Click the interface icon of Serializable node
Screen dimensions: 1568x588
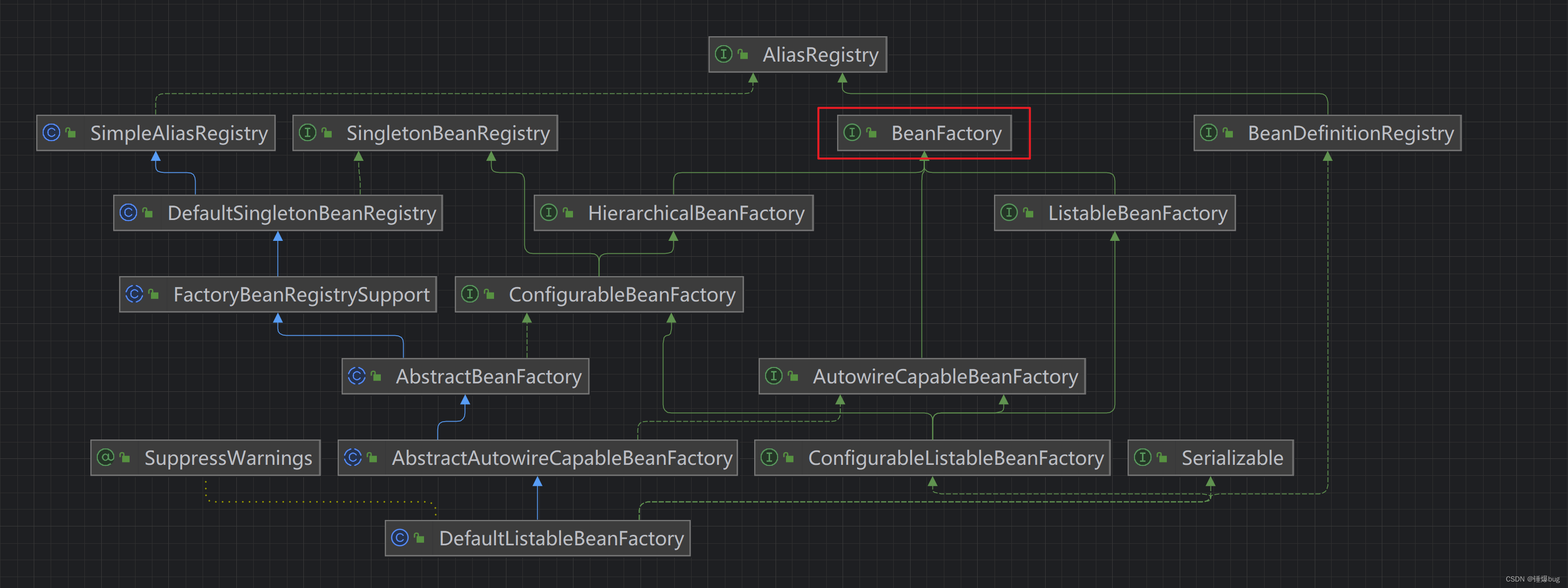point(1143,457)
